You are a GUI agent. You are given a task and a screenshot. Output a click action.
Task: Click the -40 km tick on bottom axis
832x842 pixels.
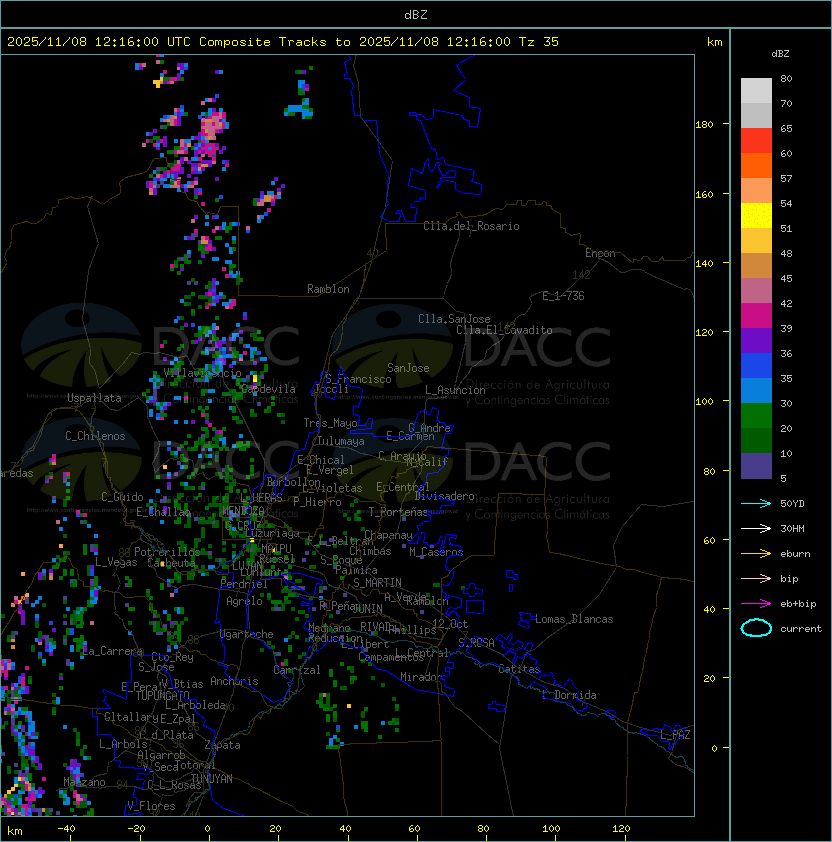[66, 828]
